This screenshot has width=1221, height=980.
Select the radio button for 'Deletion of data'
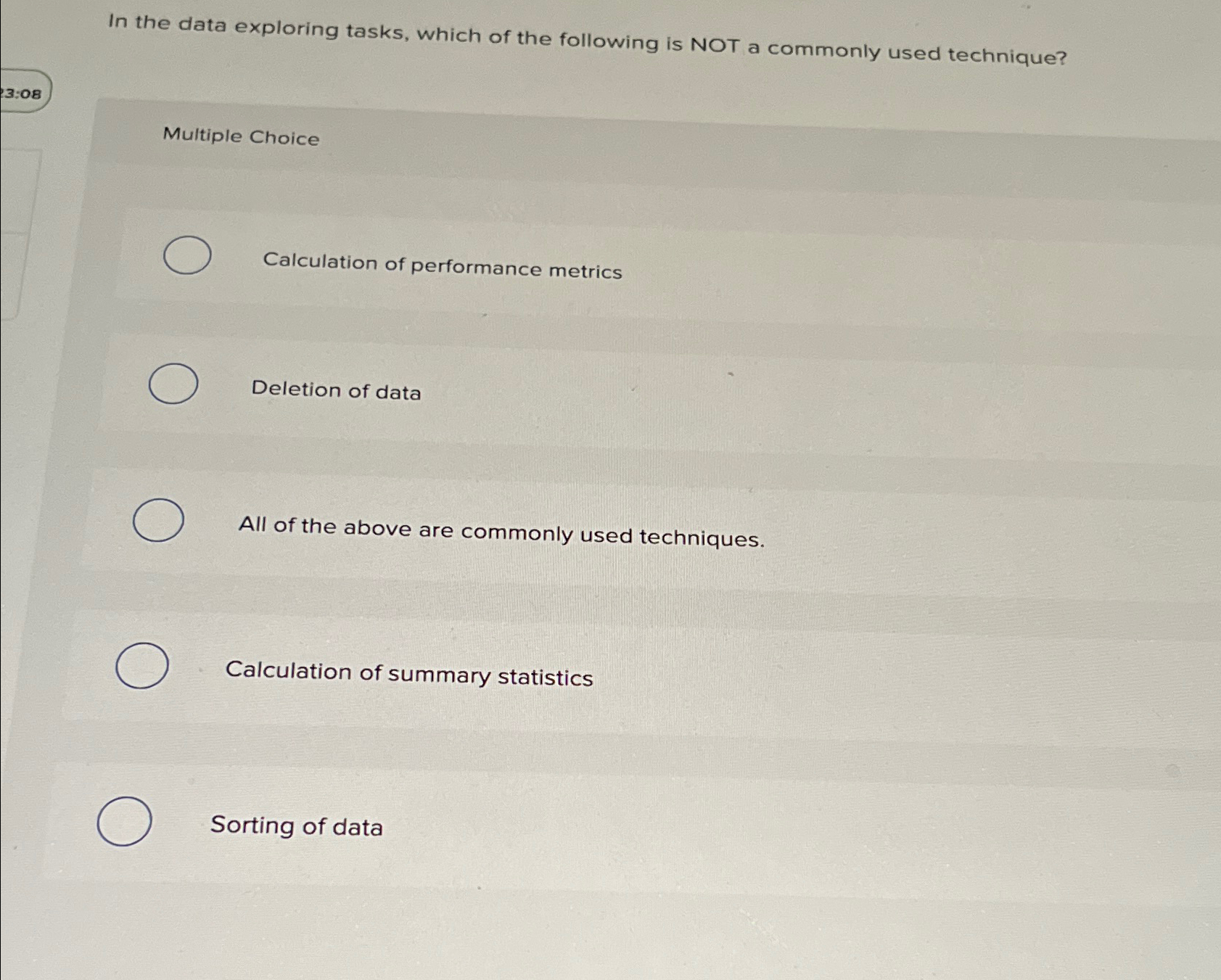174,384
